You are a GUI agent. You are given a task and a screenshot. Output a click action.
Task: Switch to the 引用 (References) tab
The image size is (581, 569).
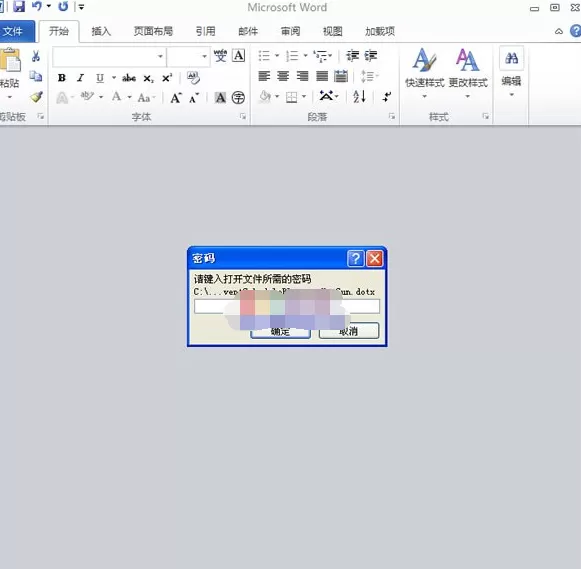pyautogui.click(x=206, y=31)
